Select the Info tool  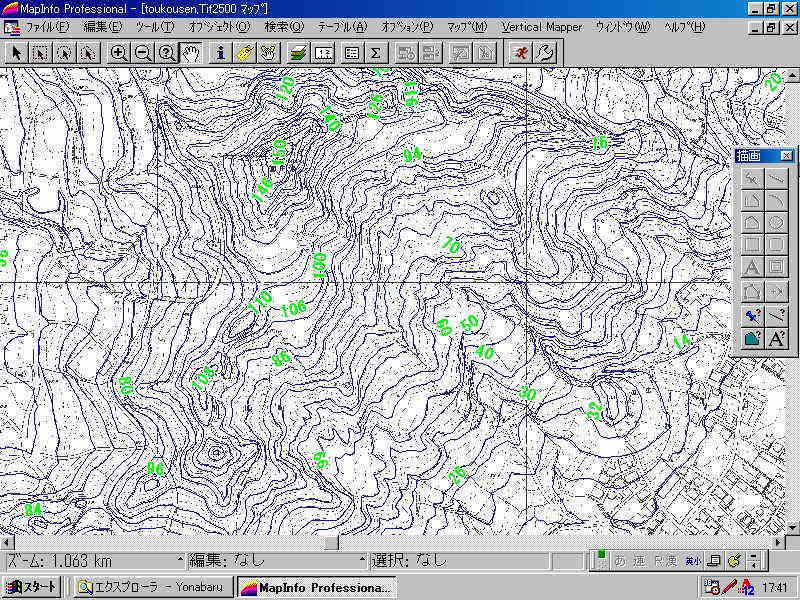pos(221,52)
